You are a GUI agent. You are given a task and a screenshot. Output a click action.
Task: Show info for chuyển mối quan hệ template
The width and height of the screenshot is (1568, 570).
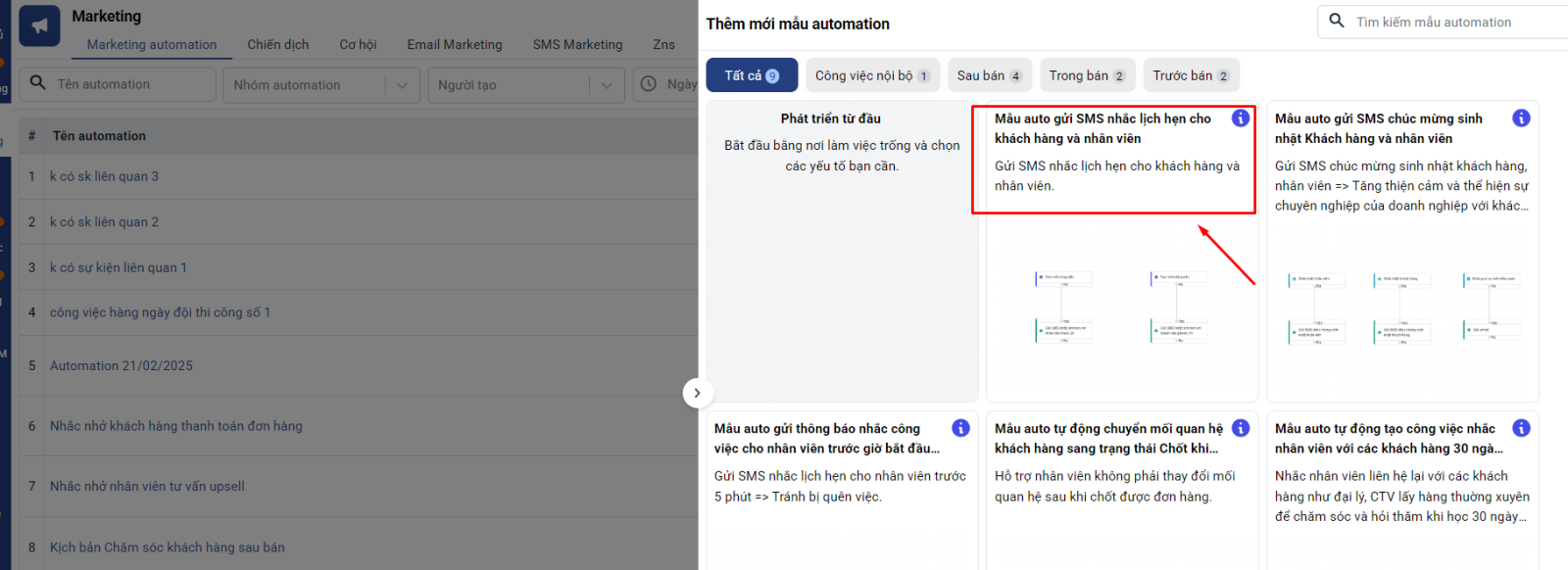[x=1241, y=428]
